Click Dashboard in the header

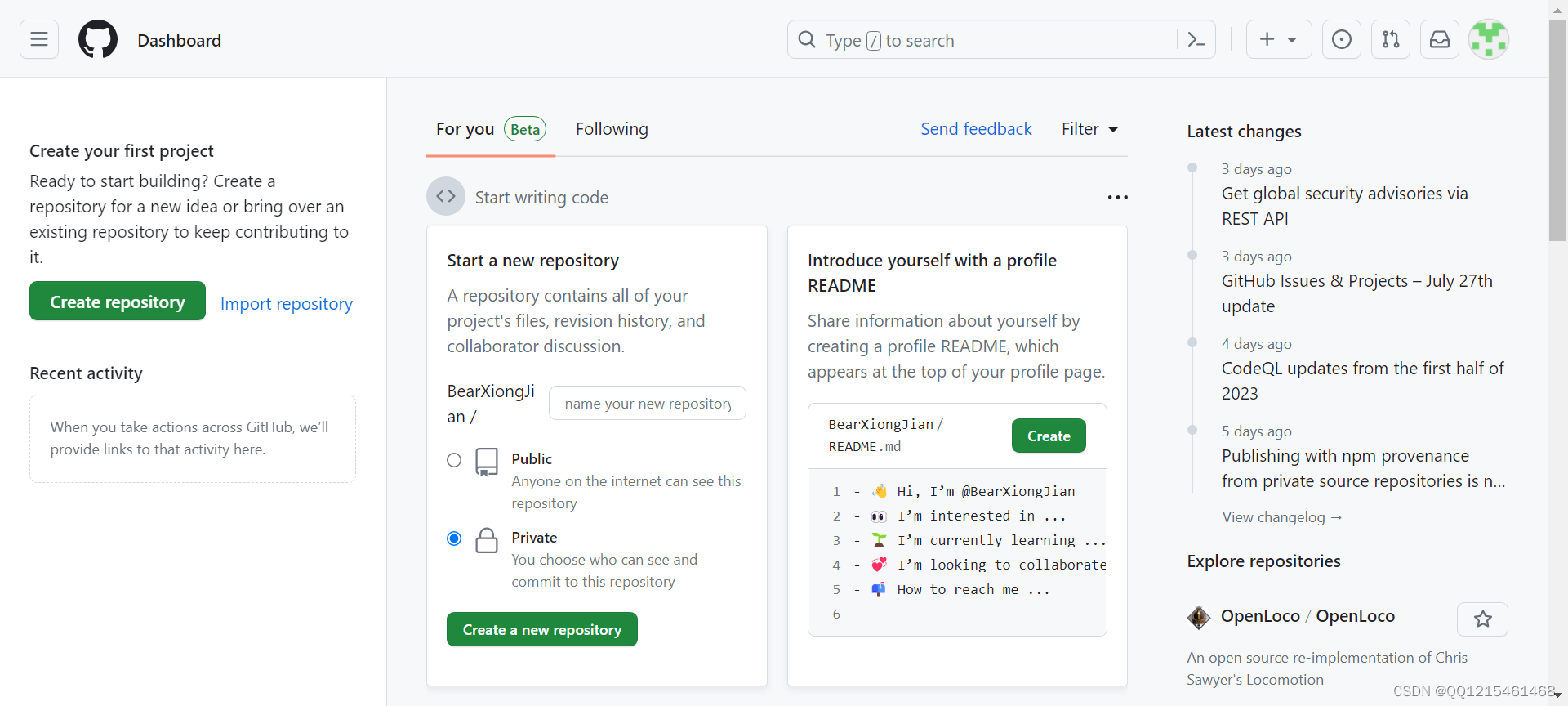(179, 40)
